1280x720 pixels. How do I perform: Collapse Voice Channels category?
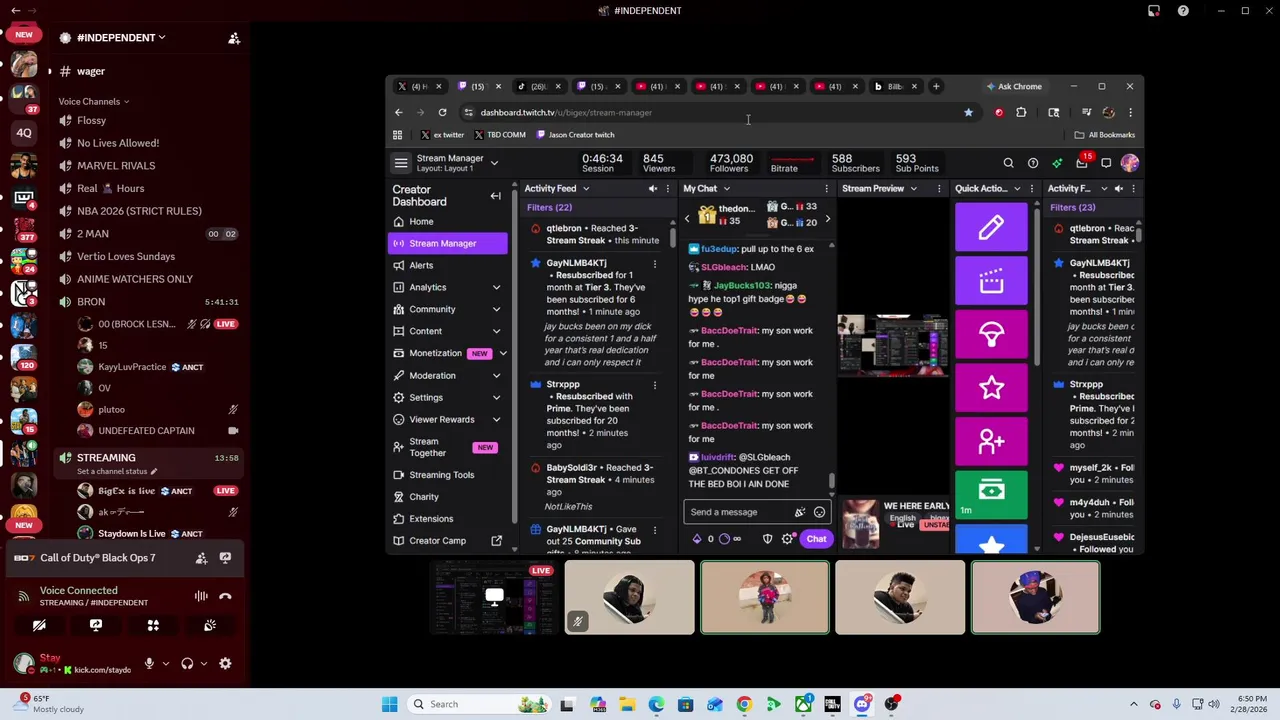[93, 101]
